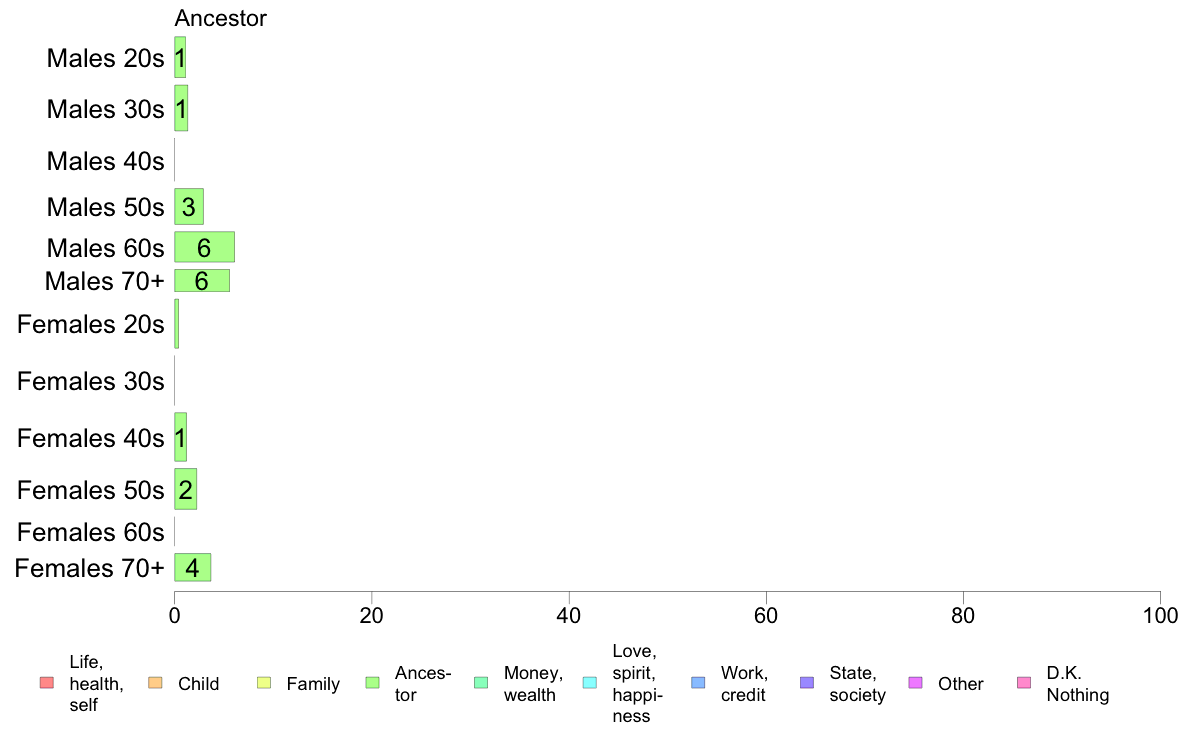Click the red Life, health, self legend swatch

(47, 683)
